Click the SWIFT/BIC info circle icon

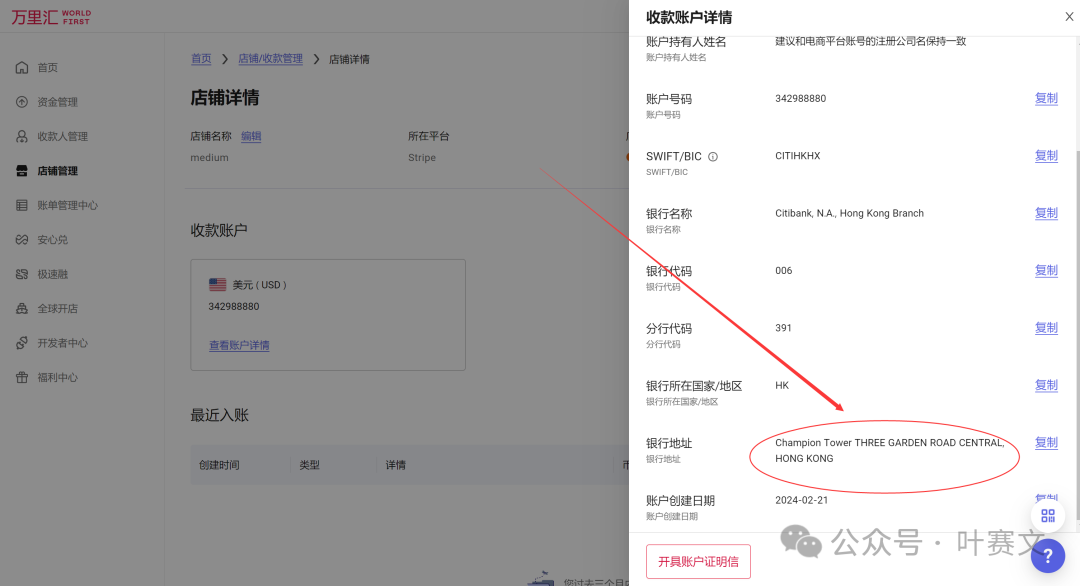713,157
